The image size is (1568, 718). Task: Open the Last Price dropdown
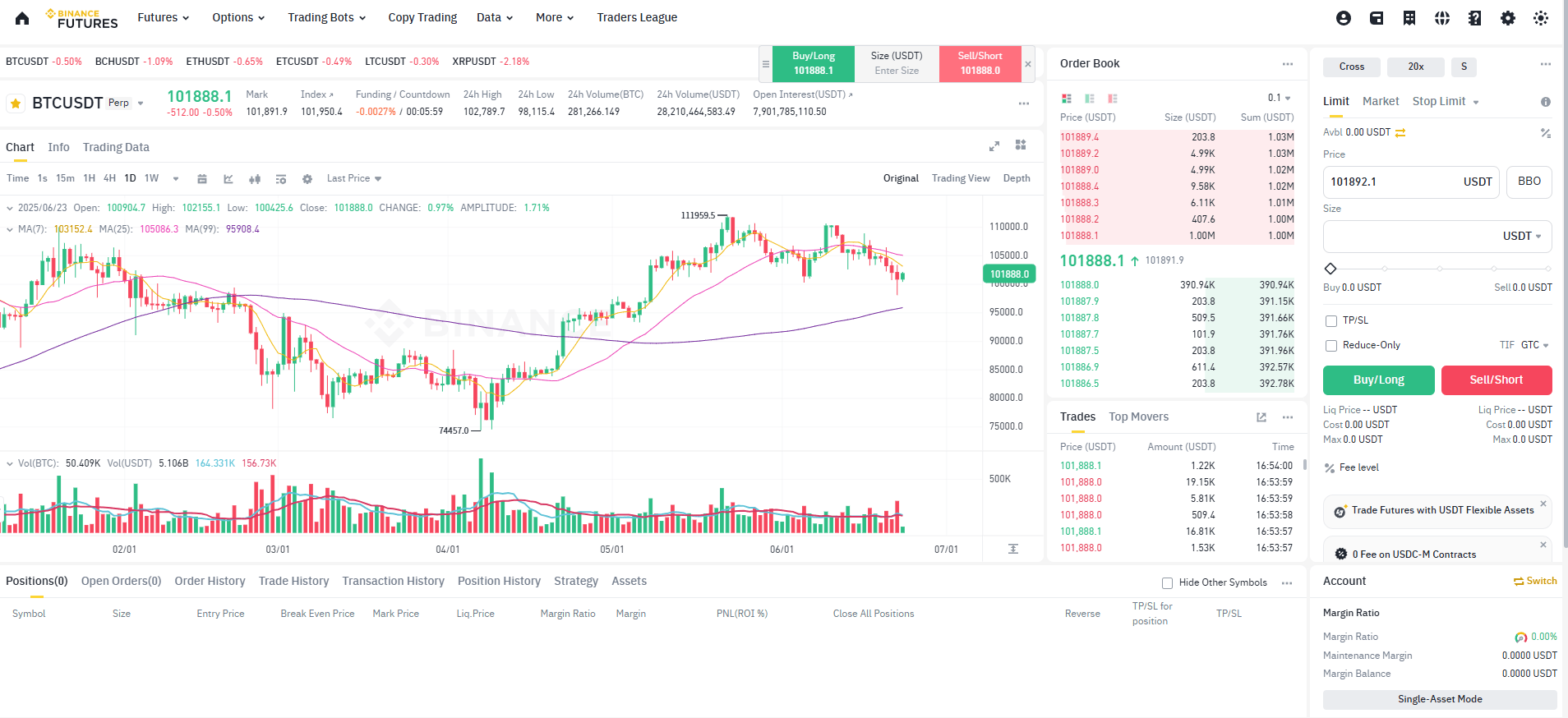(354, 178)
